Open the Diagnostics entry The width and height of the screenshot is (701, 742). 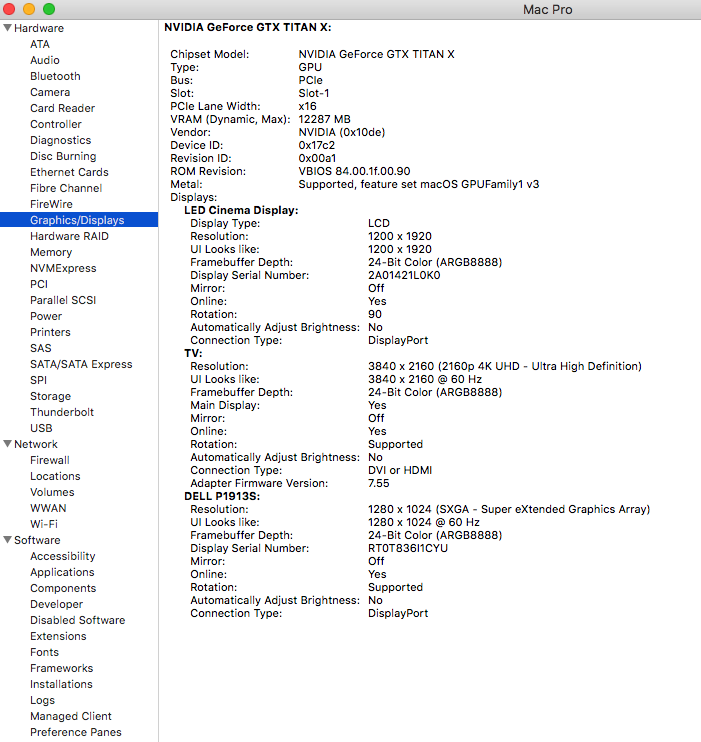coord(61,140)
